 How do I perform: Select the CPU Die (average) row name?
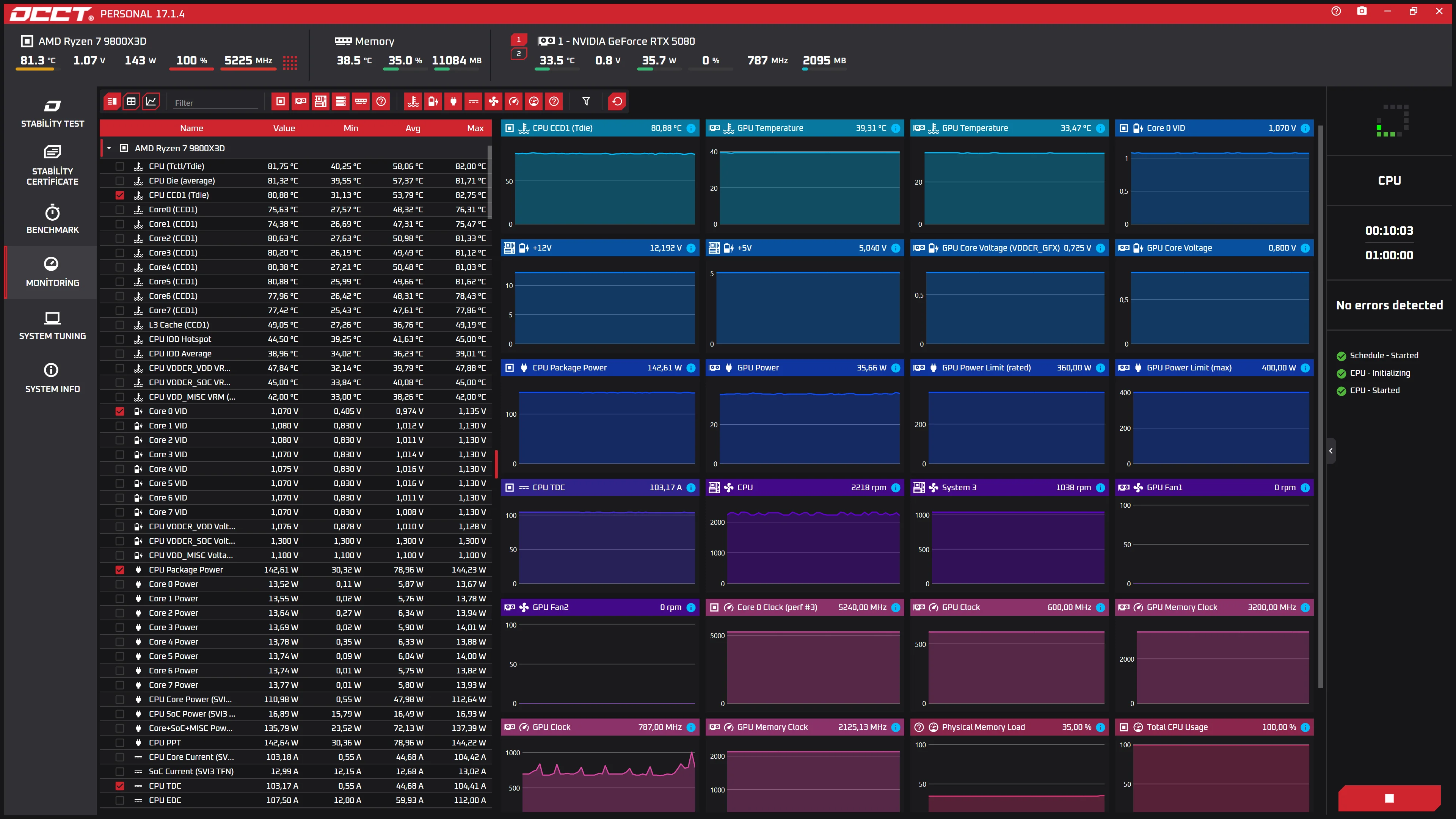[x=182, y=181]
